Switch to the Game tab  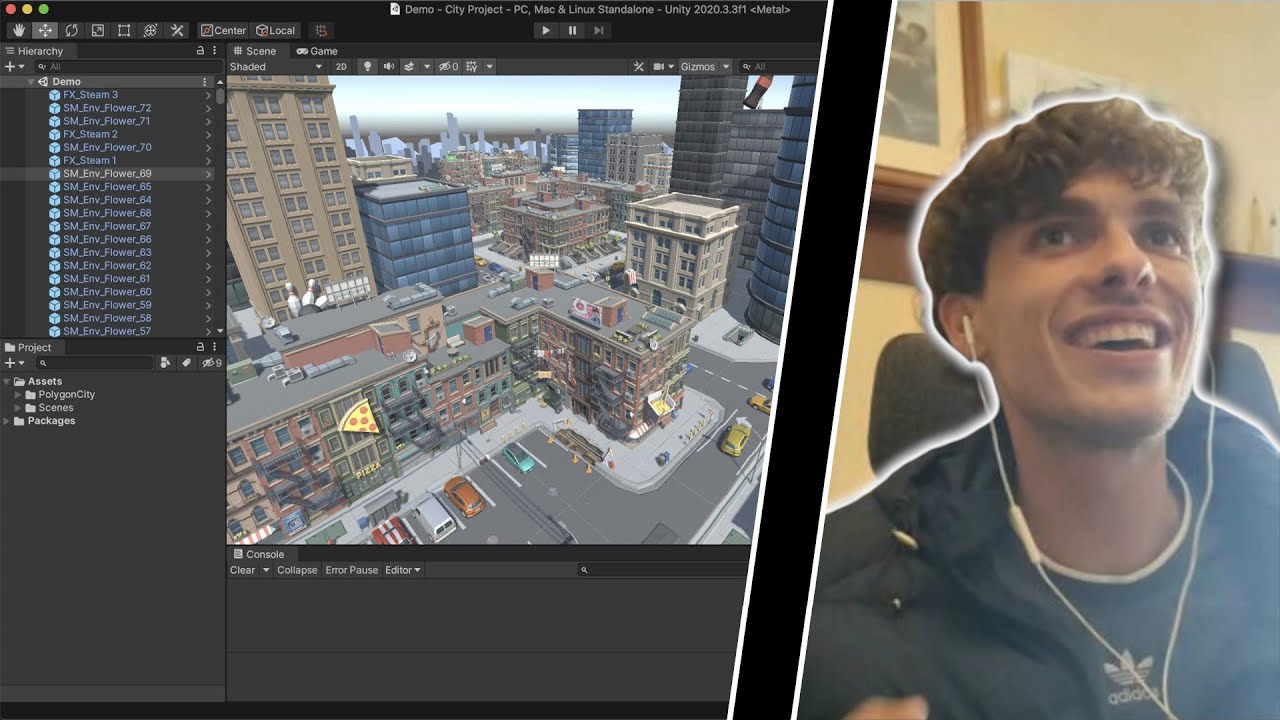click(x=317, y=50)
